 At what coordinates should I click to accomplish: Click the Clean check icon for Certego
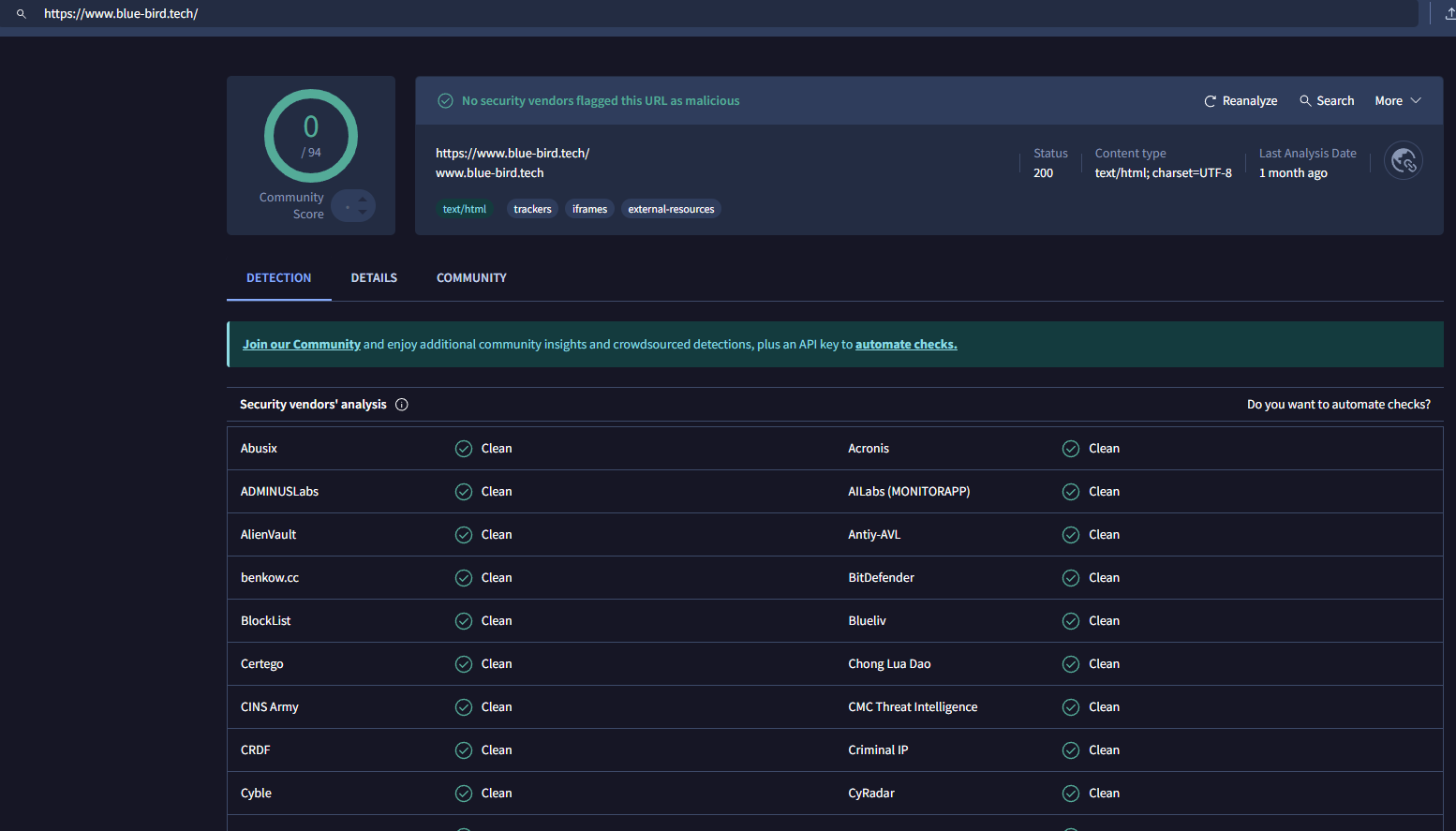coord(464,664)
